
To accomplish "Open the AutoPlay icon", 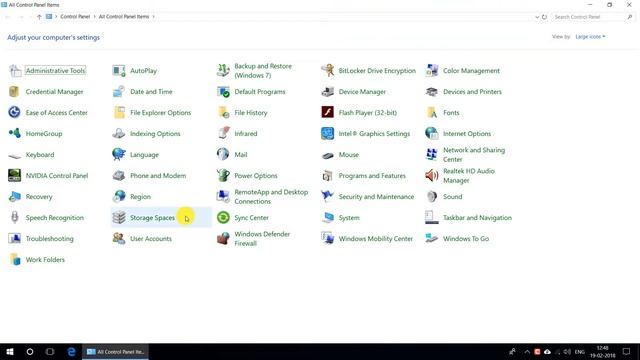I will tap(119, 71).
